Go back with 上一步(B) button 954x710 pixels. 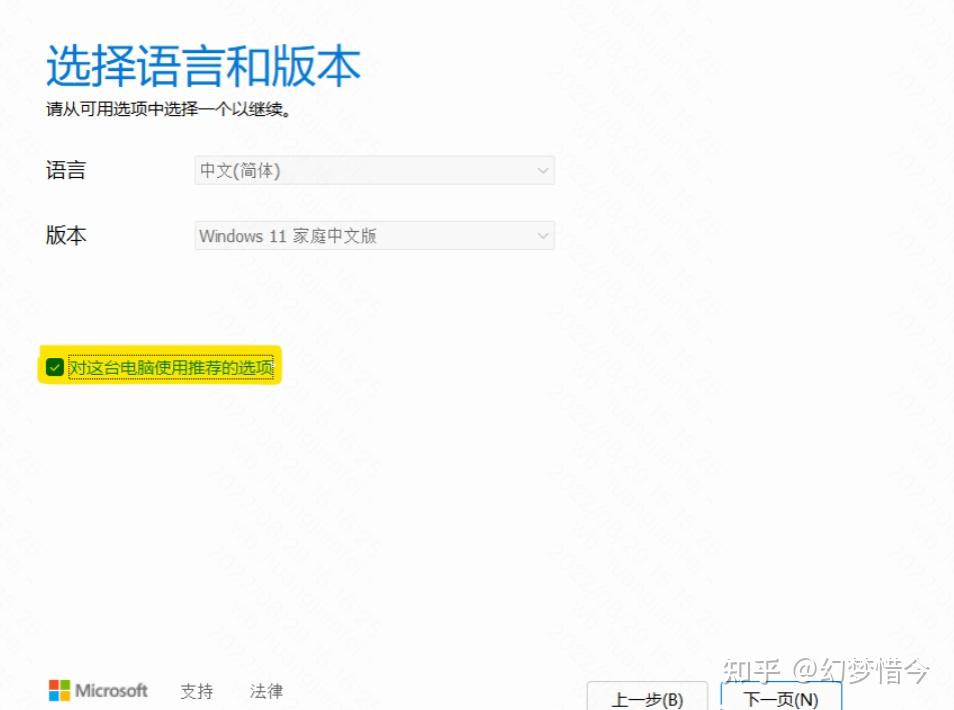tap(647, 697)
